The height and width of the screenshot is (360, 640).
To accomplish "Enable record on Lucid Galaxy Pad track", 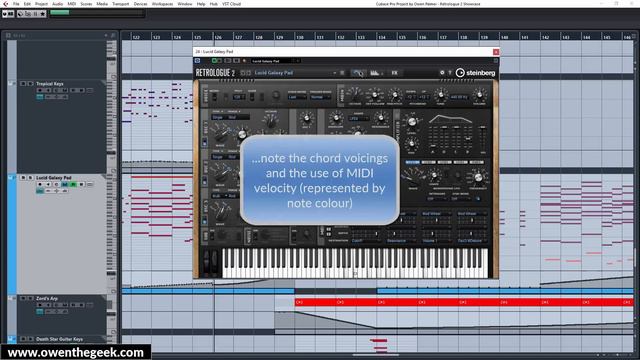I will click(40, 184).
